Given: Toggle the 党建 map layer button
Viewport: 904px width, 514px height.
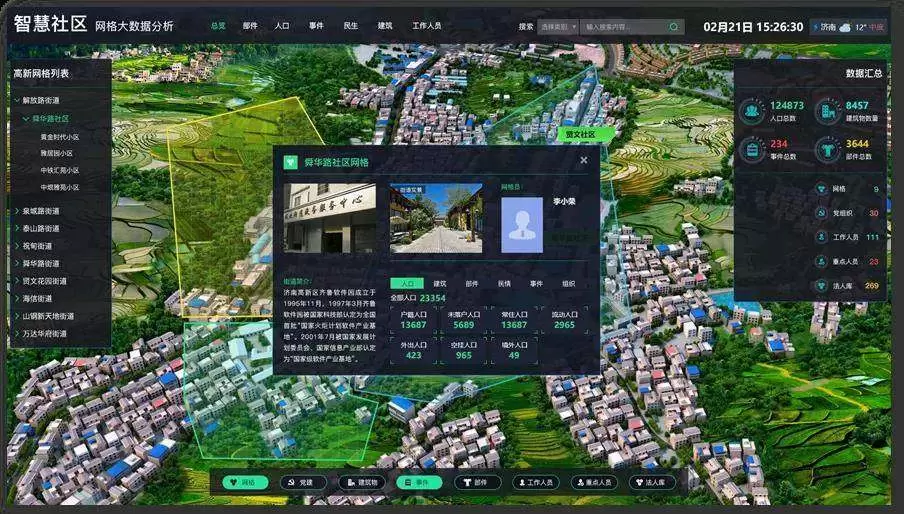Looking at the screenshot, I should (300, 482).
